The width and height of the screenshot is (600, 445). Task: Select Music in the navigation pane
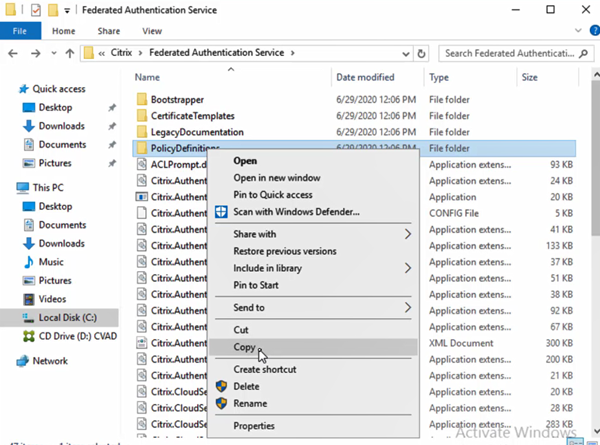click(50, 261)
